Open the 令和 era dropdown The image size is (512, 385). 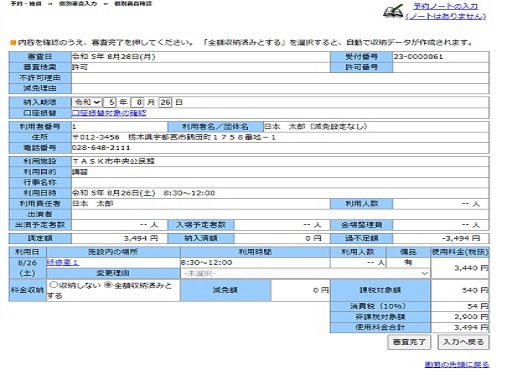tap(87, 102)
